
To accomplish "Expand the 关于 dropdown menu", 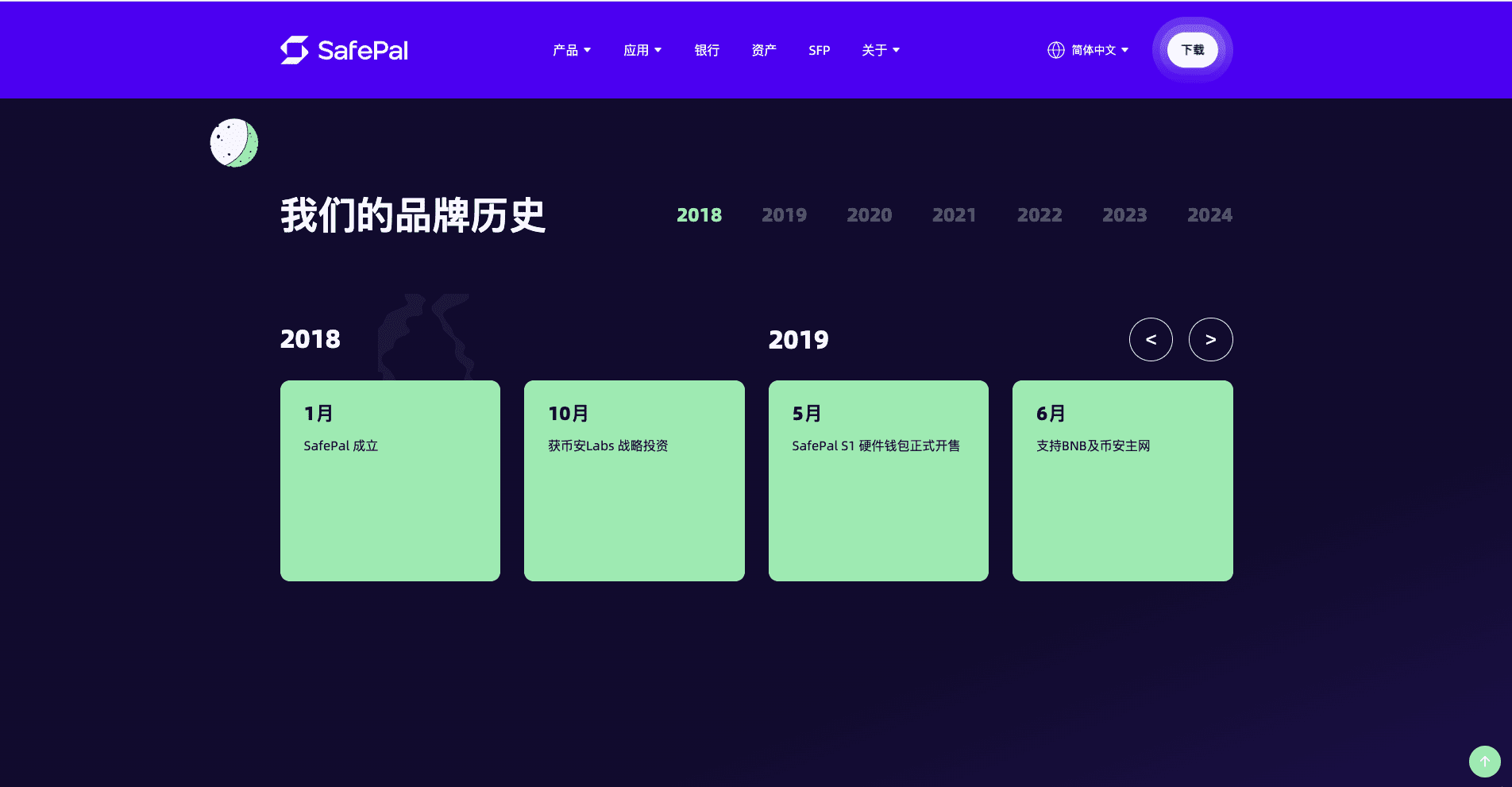I will click(881, 50).
